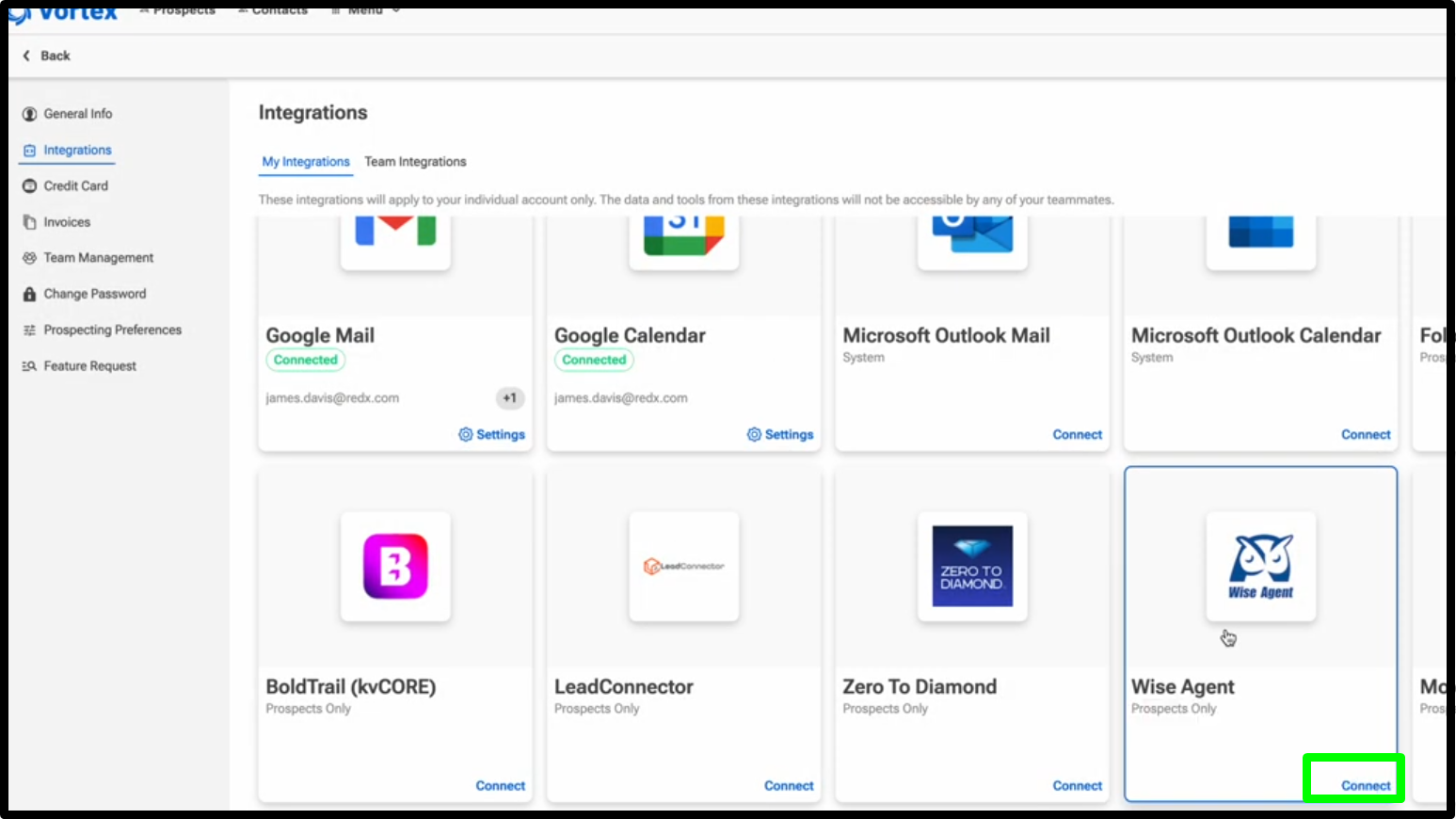
Task: Click the Gmail logo on Google Mail card
Action: (x=395, y=232)
